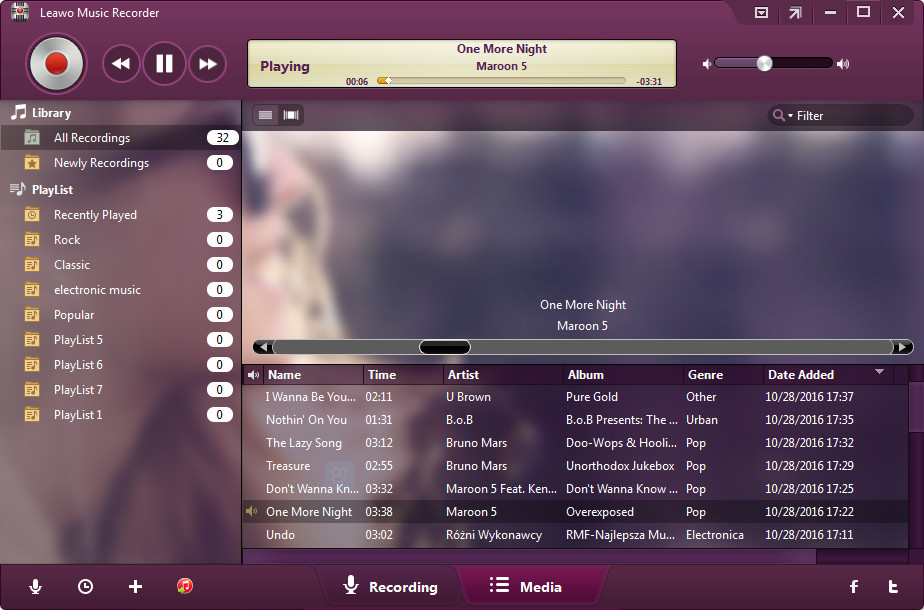The height and width of the screenshot is (610, 924).
Task: Switch to cover flow view mode
Action: pos(291,115)
